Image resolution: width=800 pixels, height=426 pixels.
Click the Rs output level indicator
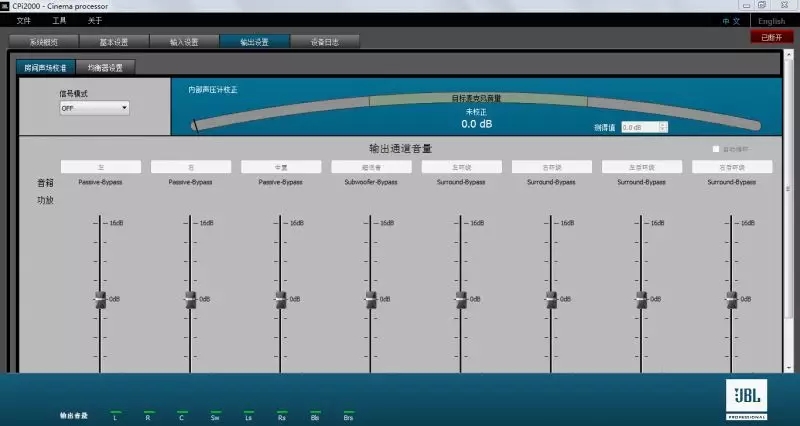(x=281, y=412)
